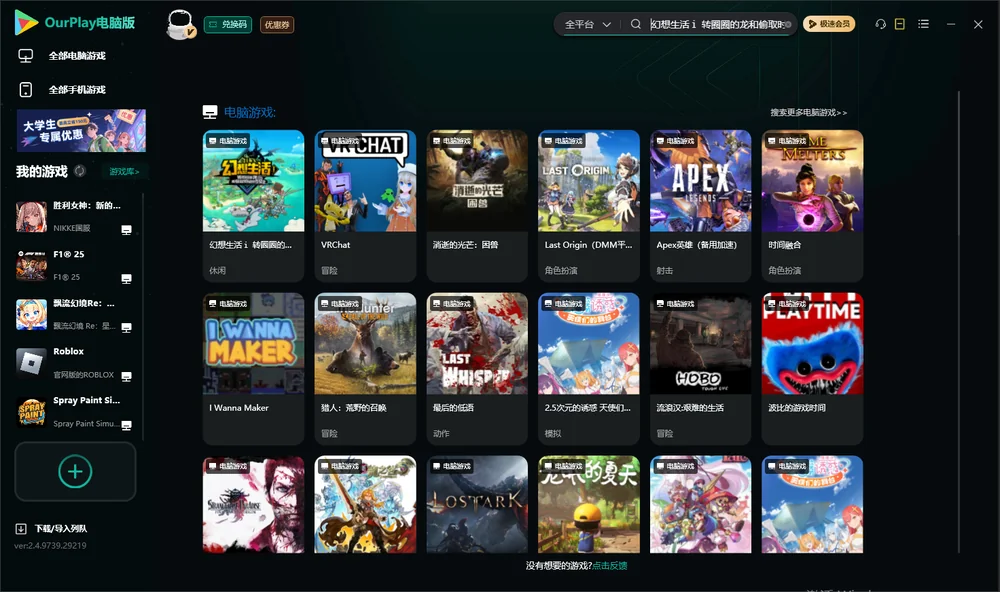Click the 电脑游戏 tag on the VRChat card
Image resolution: width=1000 pixels, height=592 pixels.
(x=339, y=141)
